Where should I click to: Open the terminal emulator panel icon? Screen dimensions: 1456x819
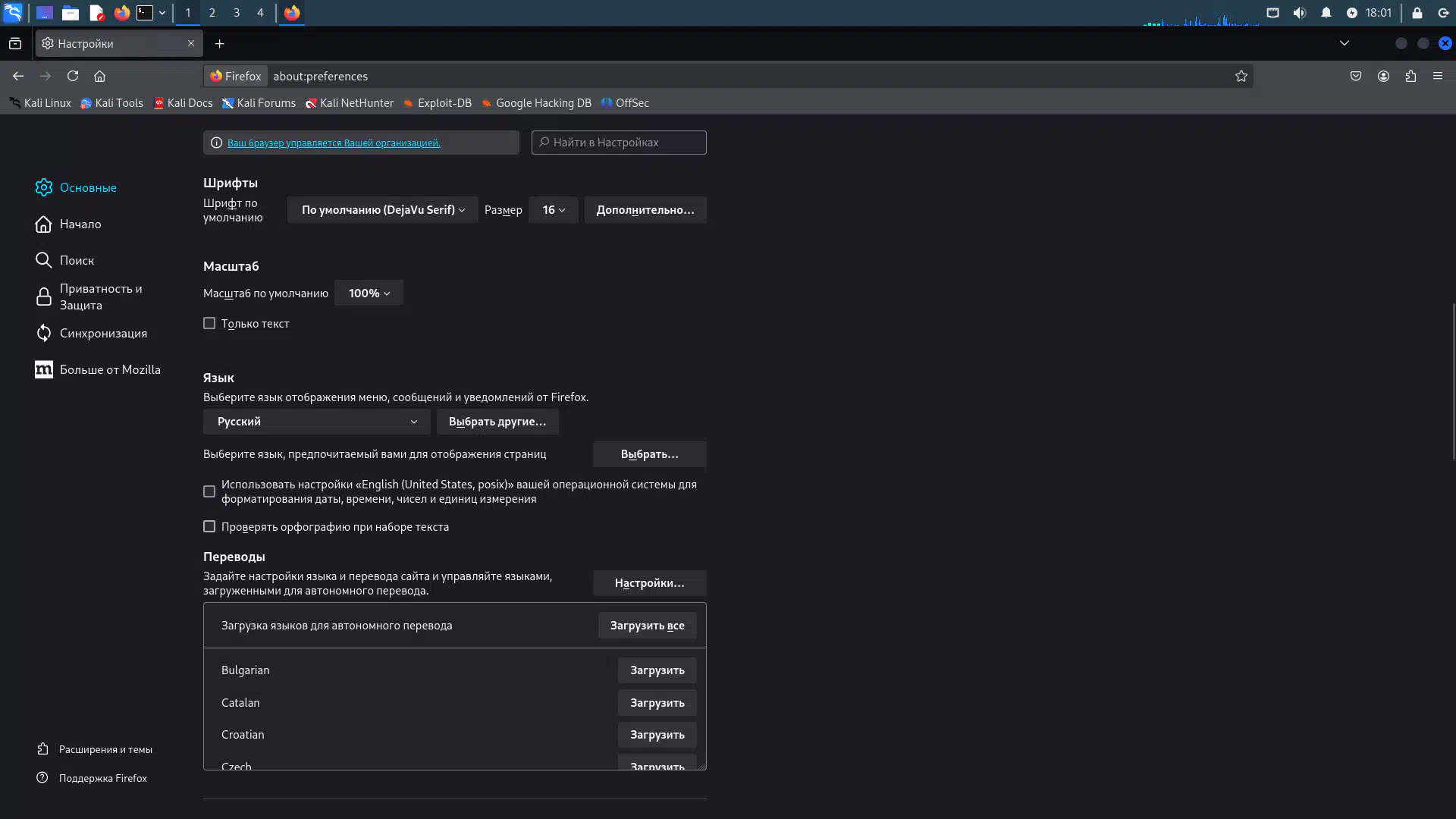click(145, 13)
